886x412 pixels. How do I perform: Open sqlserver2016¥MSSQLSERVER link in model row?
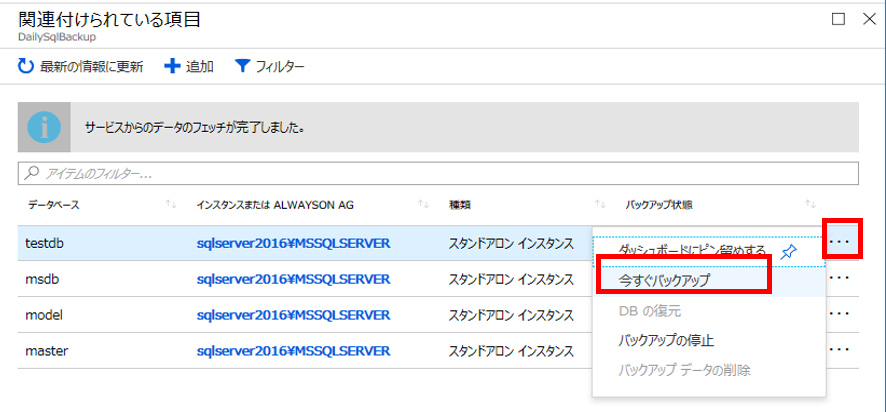coord(293,315)
